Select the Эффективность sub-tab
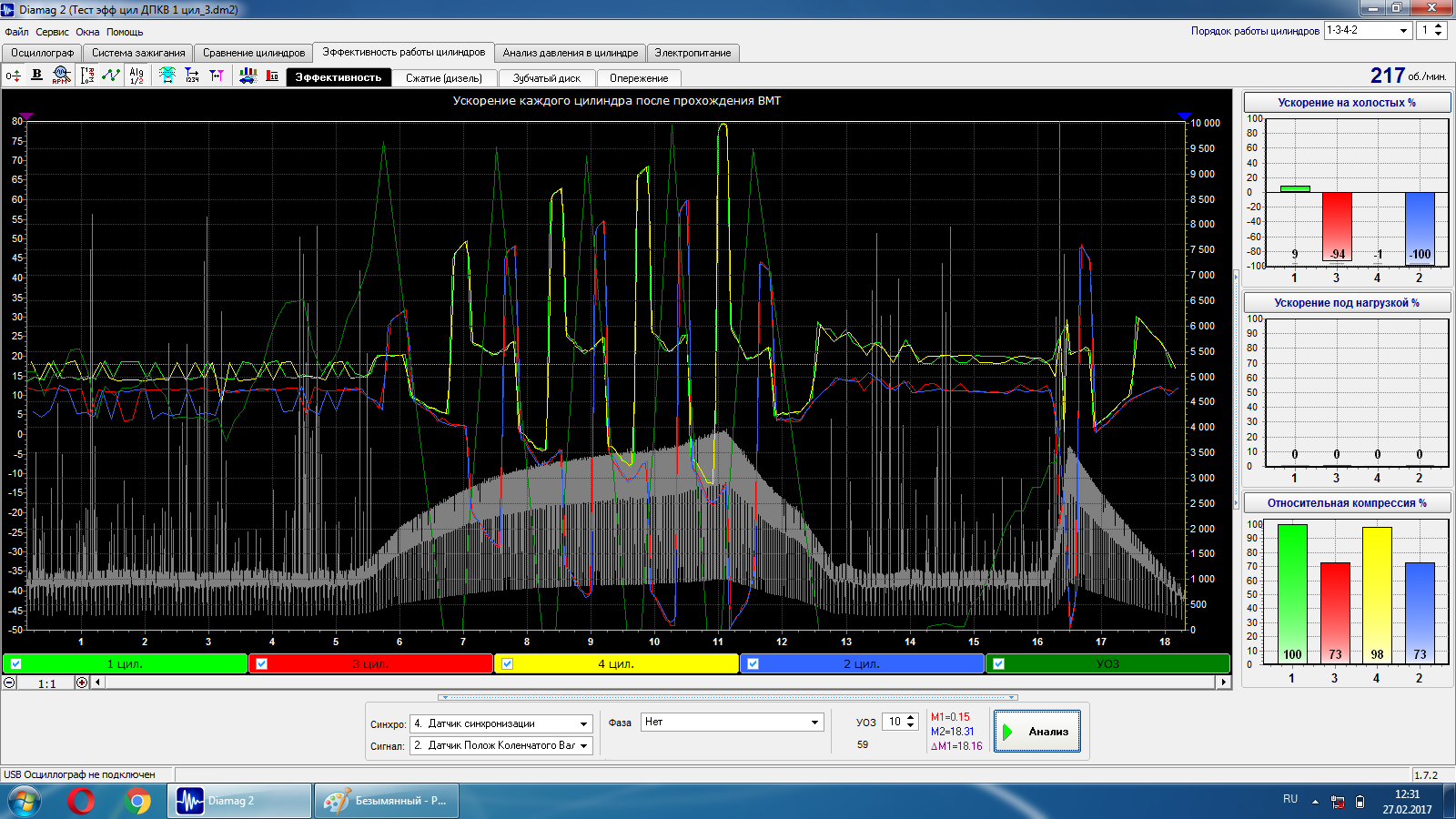 [339, 77]
